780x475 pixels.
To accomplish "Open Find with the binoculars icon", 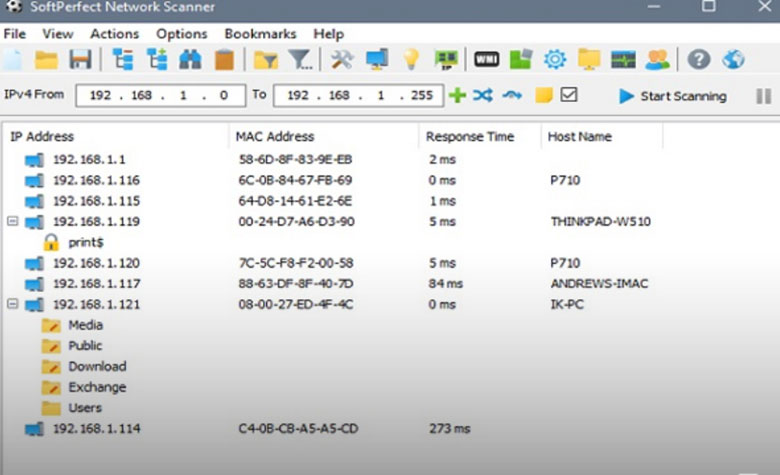I will pos(190,60).
